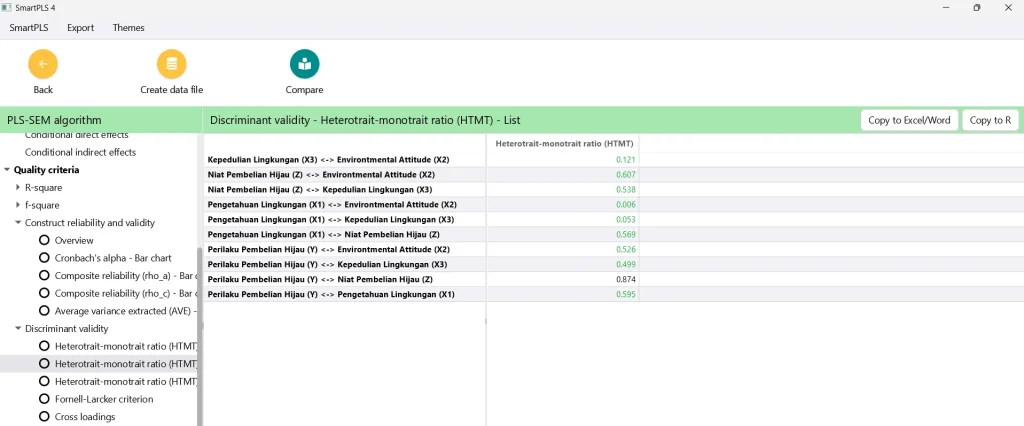Click the HTMT value 0.874
Screen dimensions: 1024x426
click(626, 280)
